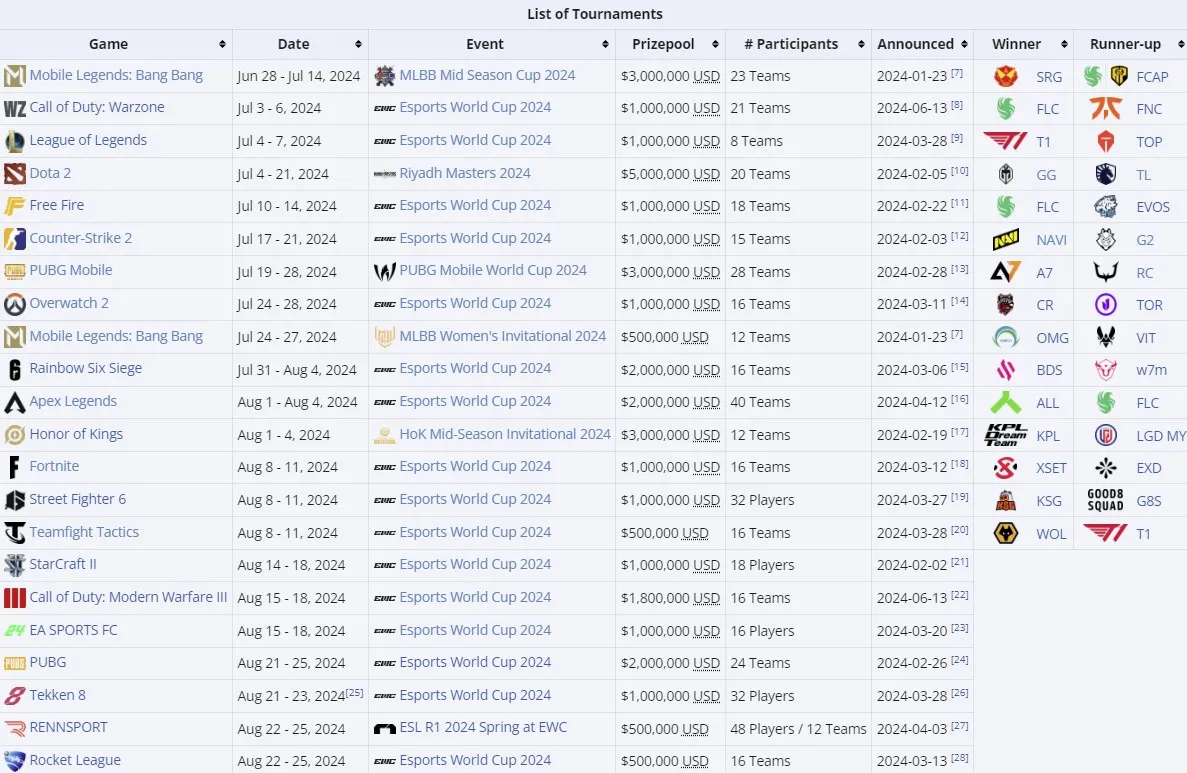This screenshot has height=773, width=1187.
Task: Select the '40 Teams' participants cell
Action: (x=760, y=402)
